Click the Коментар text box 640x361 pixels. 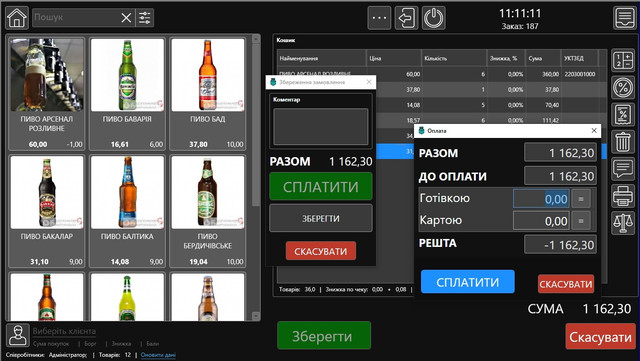tap(321, 127)
